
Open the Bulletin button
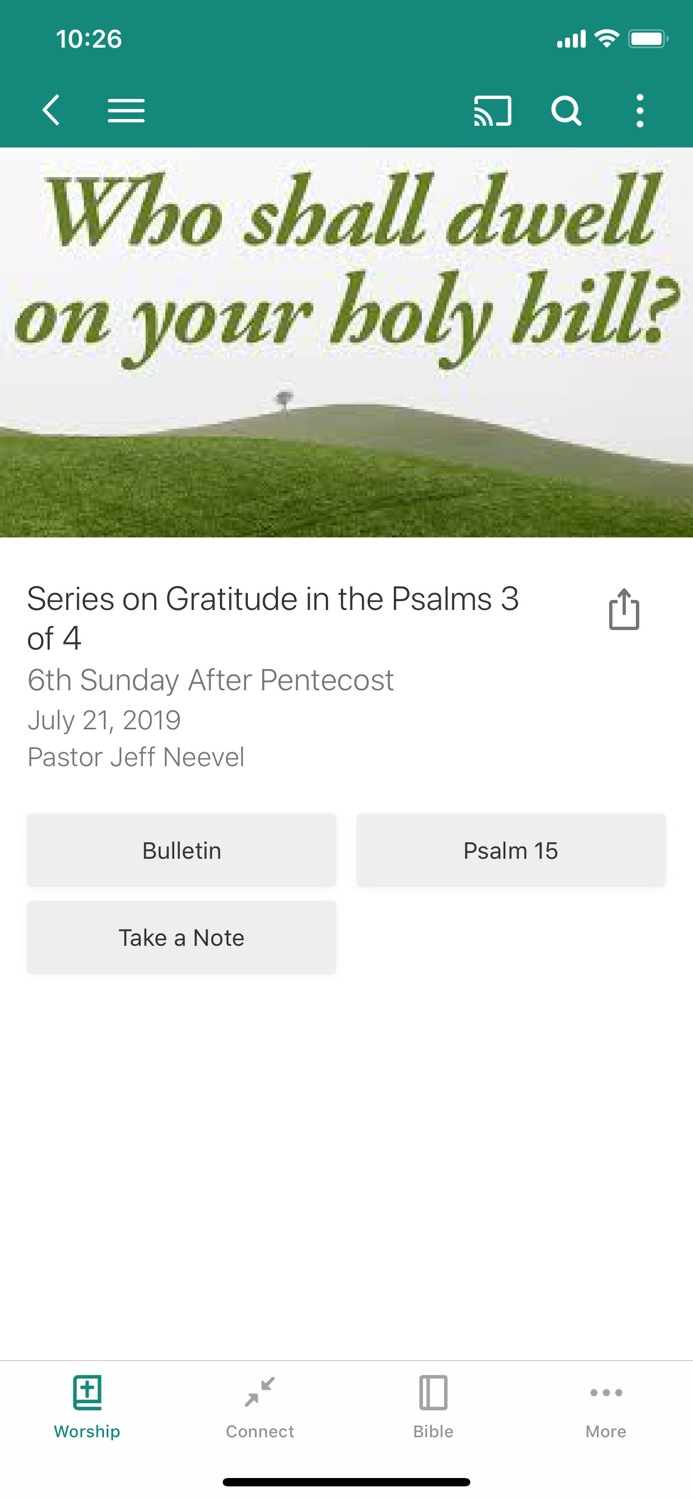tap(181, 850)
